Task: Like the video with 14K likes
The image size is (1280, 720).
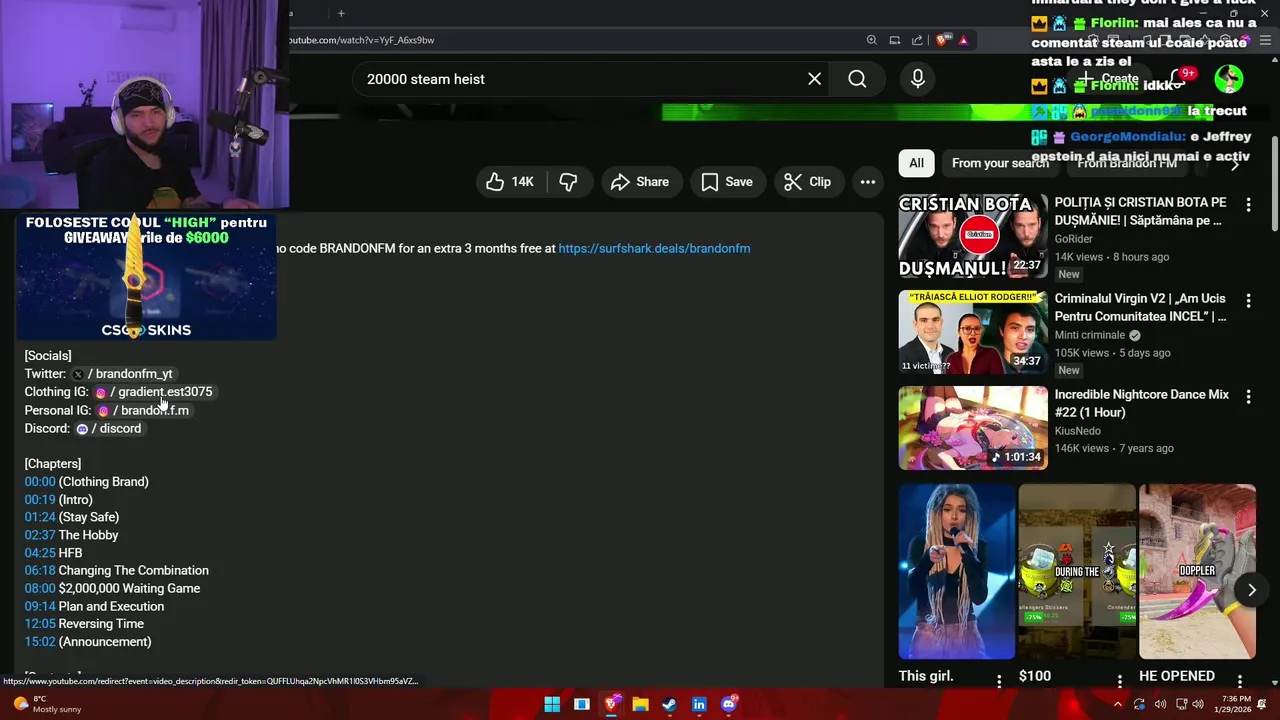Action: [x=510, y=182]
